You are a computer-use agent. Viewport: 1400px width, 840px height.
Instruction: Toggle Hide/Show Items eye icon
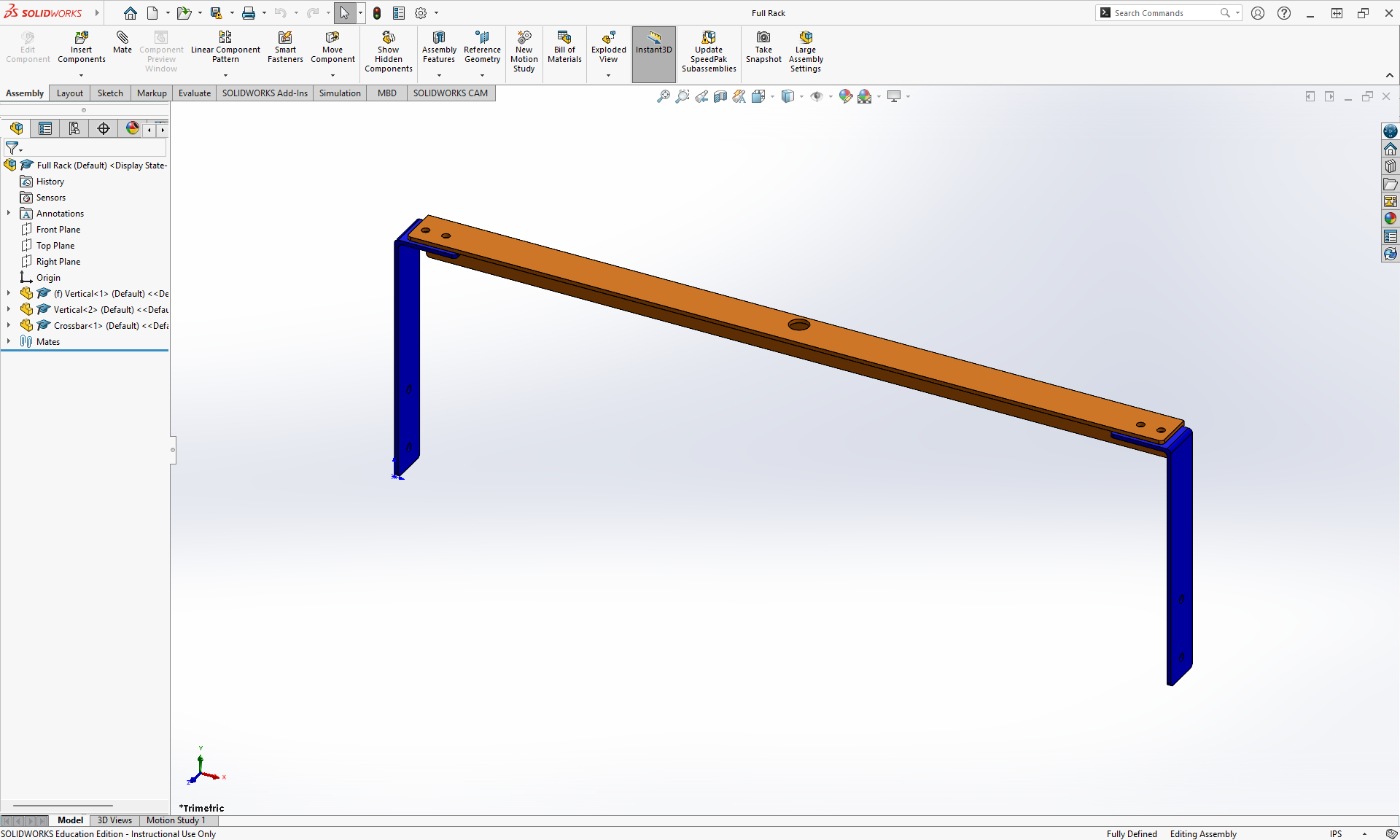point(817,96)
